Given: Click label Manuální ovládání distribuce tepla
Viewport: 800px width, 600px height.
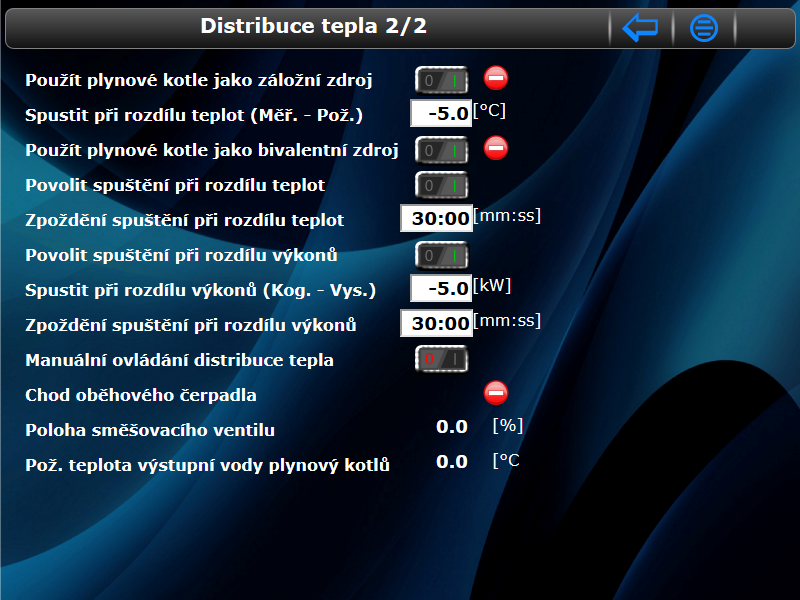Looking at the screenshot, I should tap(179, 360).
